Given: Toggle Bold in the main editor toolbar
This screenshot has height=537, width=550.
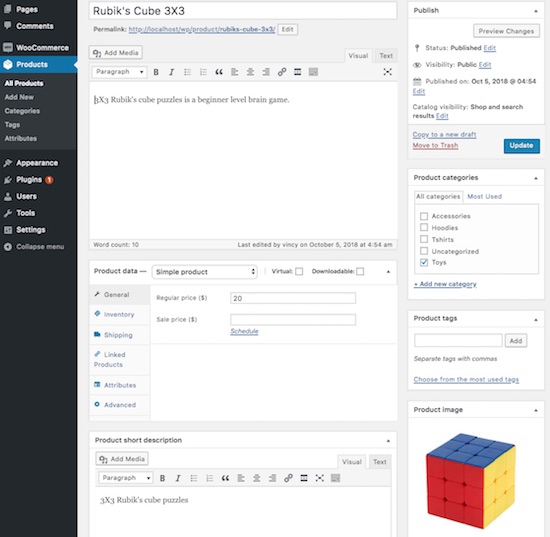Looking at the screenshot, I should click(156, 72).
